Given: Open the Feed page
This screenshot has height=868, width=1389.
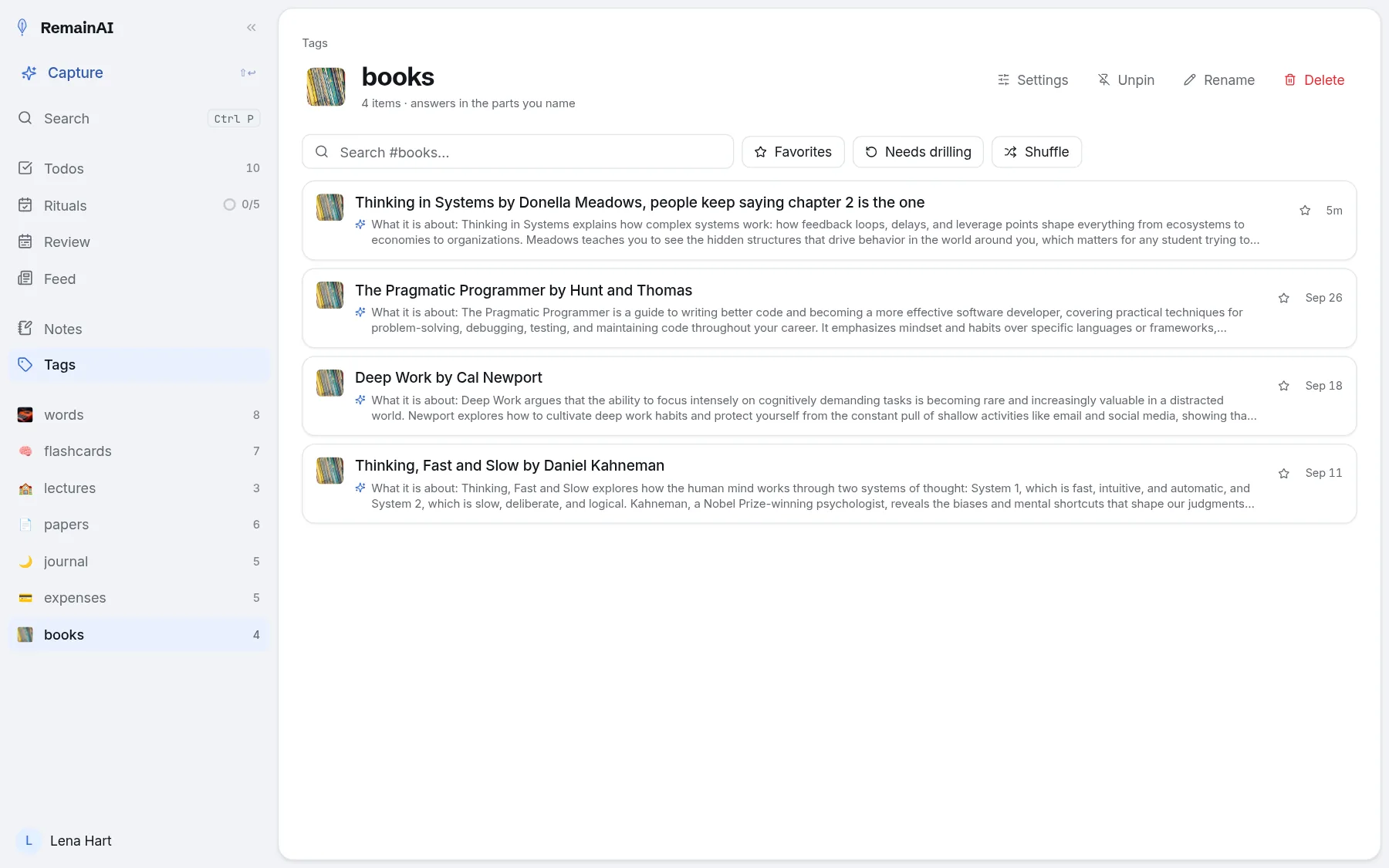Looking at the screenshot, I should [x=139, y=279].
